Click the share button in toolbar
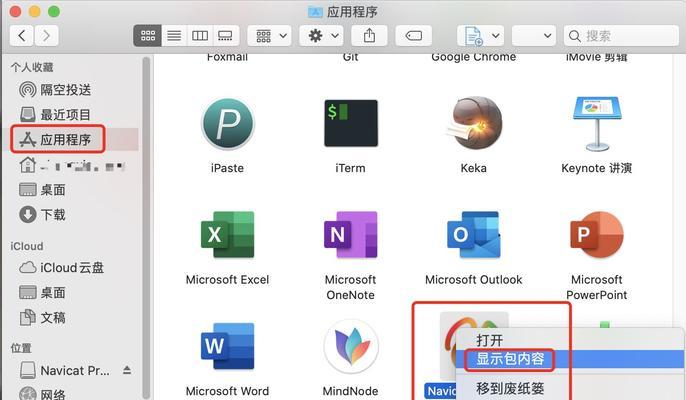The image size is (686, 400). [x=369, y=35]
